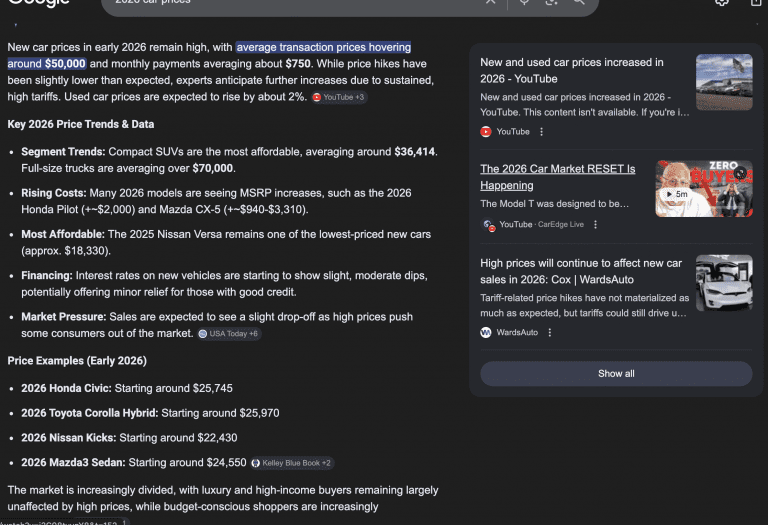The image size is (768, 525).
Task: Open the settings gear icon
Action: pyautogui.click(x=722, y=3)
